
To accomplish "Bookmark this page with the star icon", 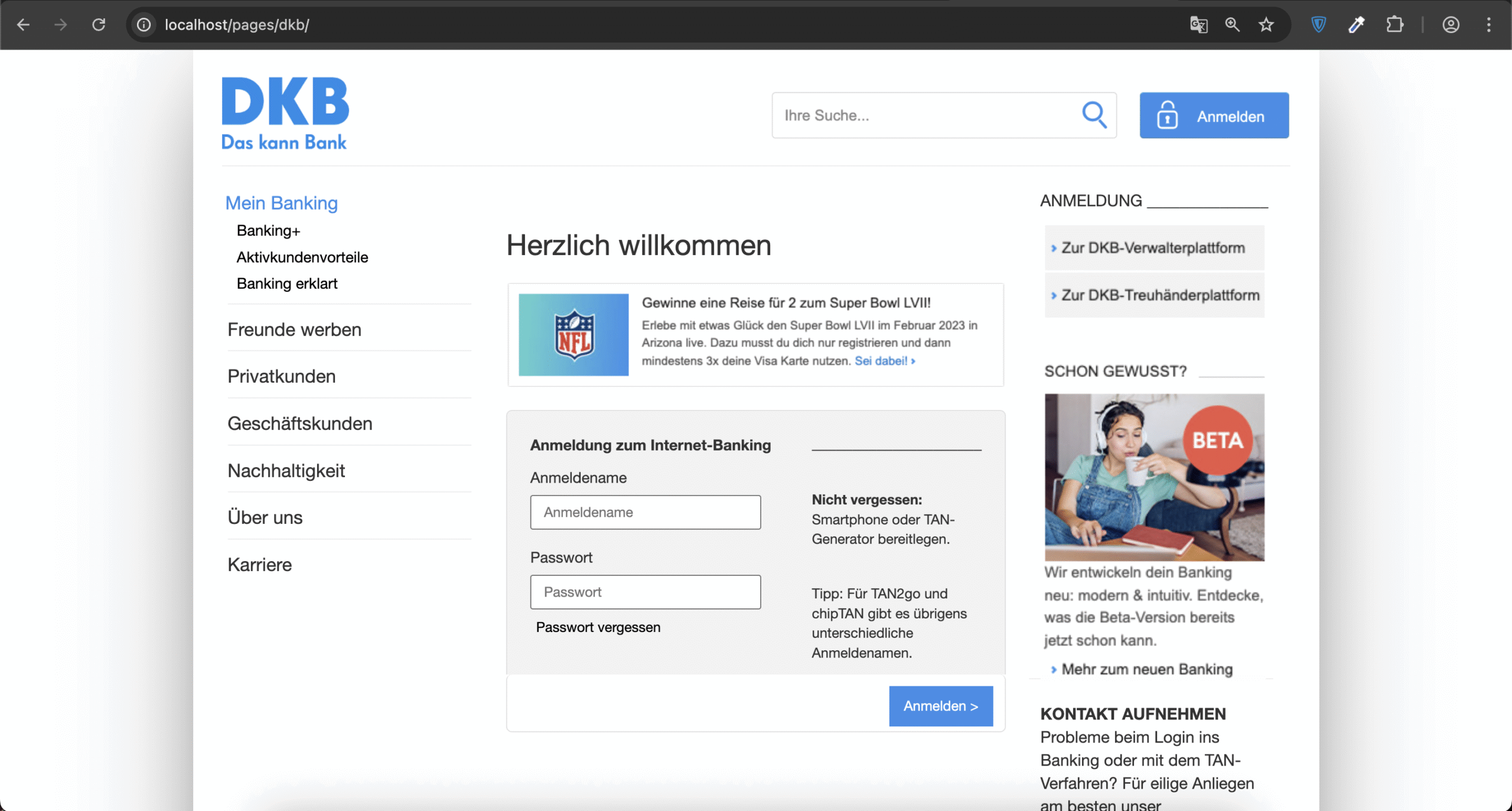I will tap(1266, 25).
